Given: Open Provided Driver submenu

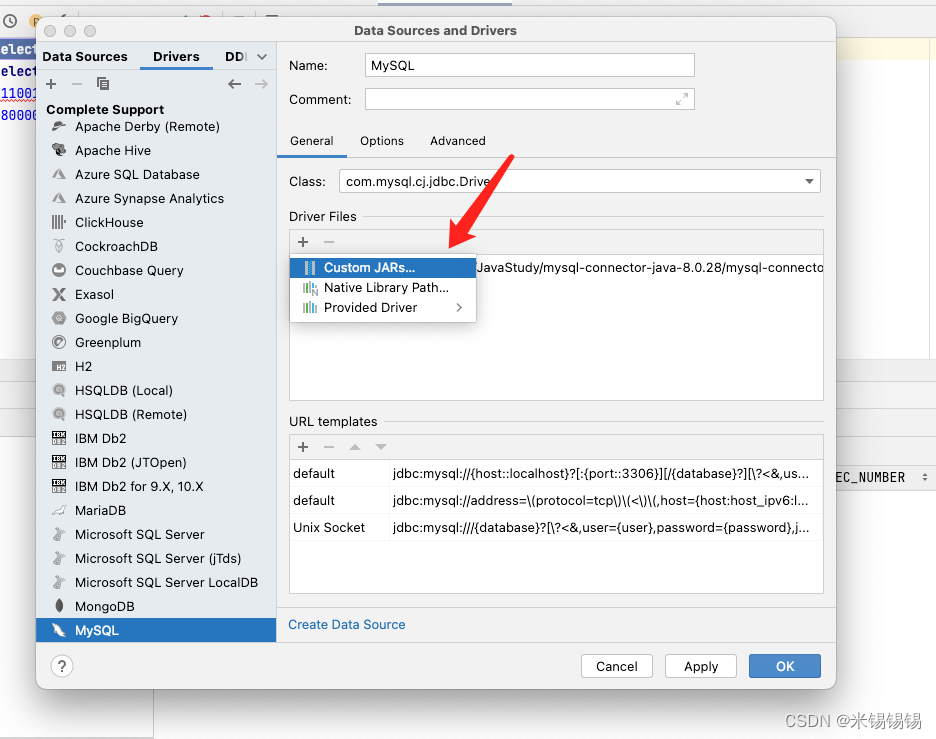Looking at the screenshot, I should [383, 307].
